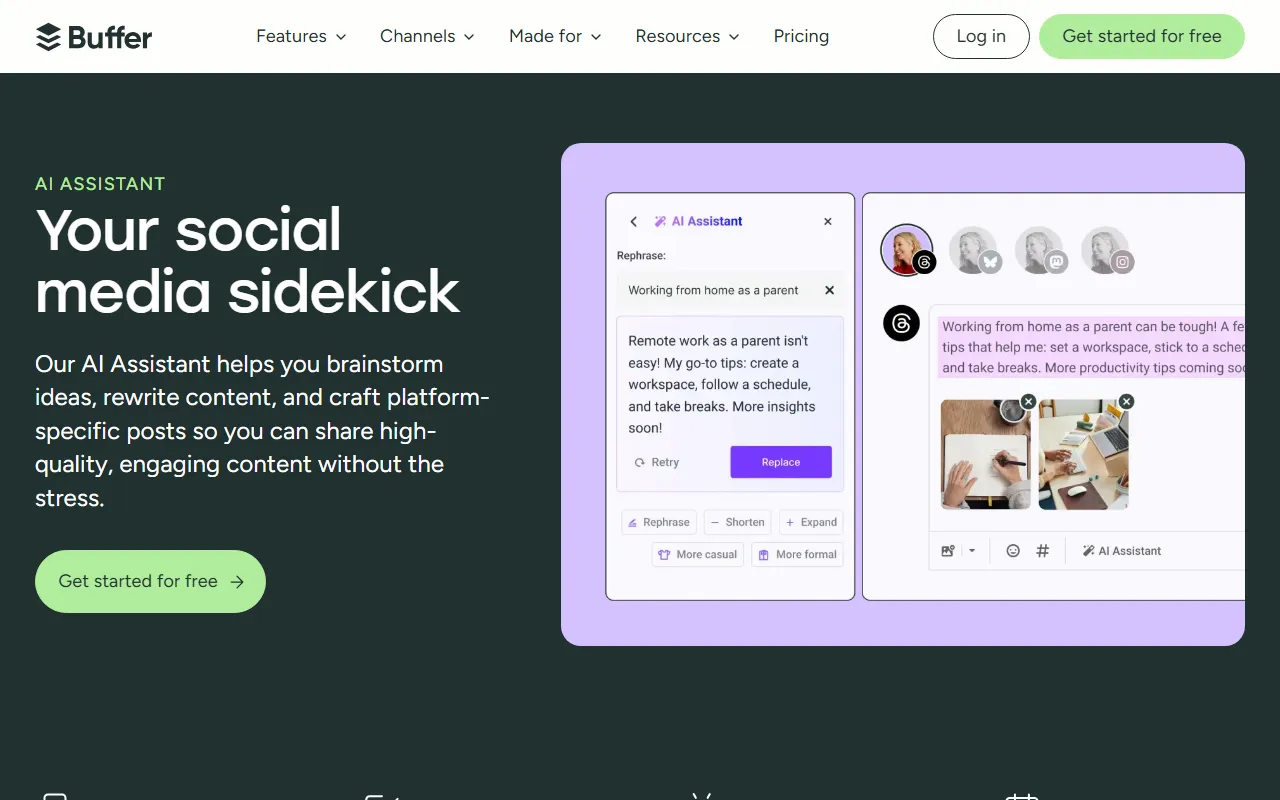The image size is (1280, 800).
Task: Open the laptop desk photo thumbnail
Action: pyautogui.click(x=1083, y=455)
